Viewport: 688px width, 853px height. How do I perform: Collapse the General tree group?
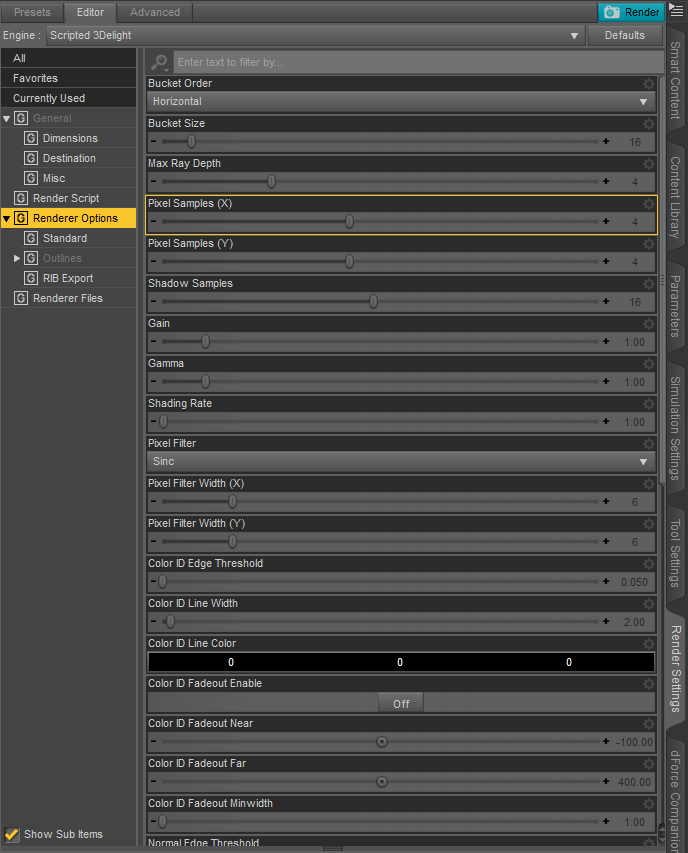(7, 119)
